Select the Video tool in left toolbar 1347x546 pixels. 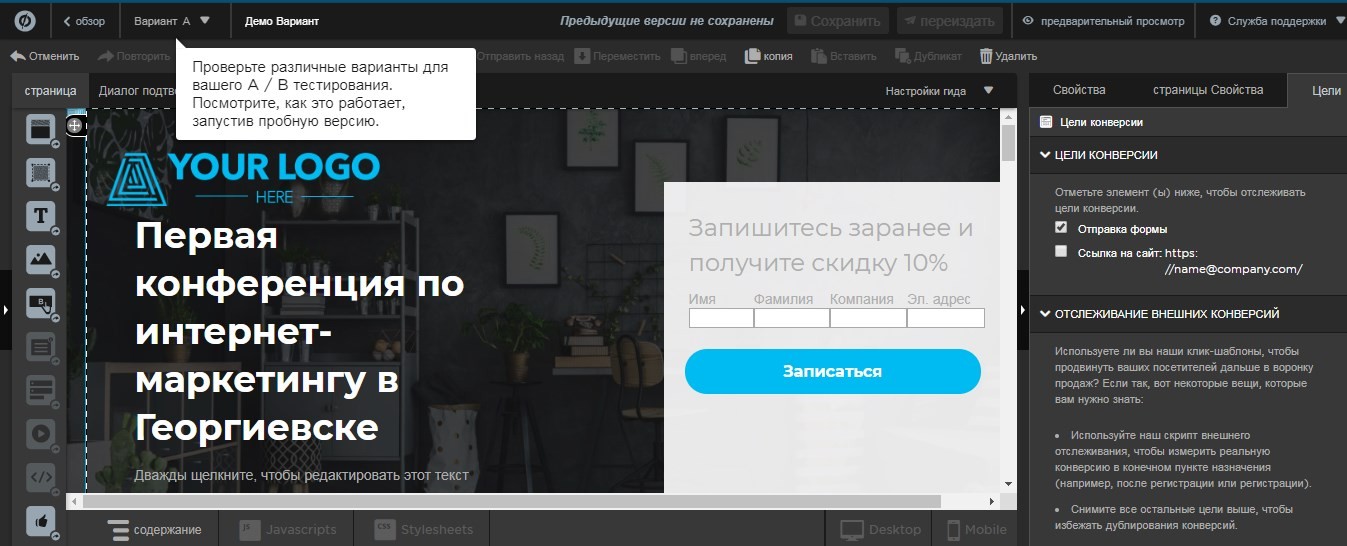40,434
